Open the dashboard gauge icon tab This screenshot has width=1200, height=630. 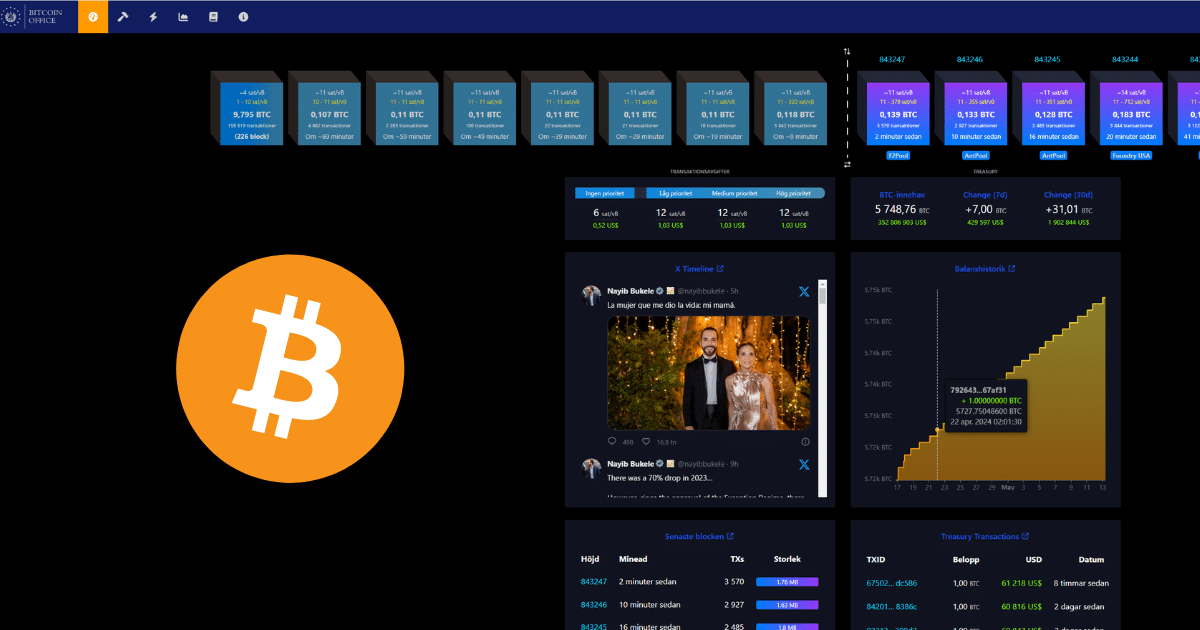click(x=93, y=17)
